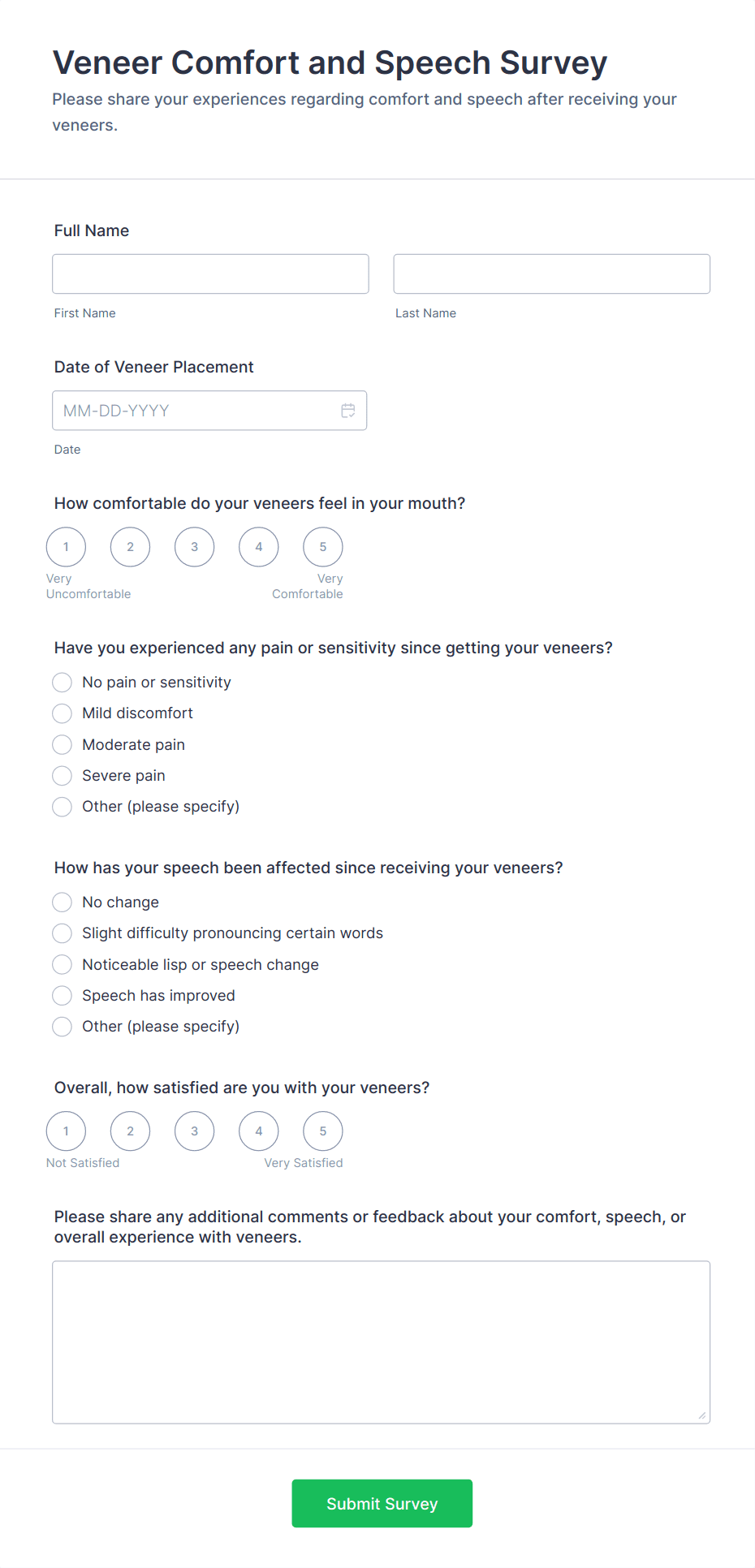Choose "Slight difficulty pronouncing certain words"
Screen dimensions: 755x1568
(x=62, y=933)
